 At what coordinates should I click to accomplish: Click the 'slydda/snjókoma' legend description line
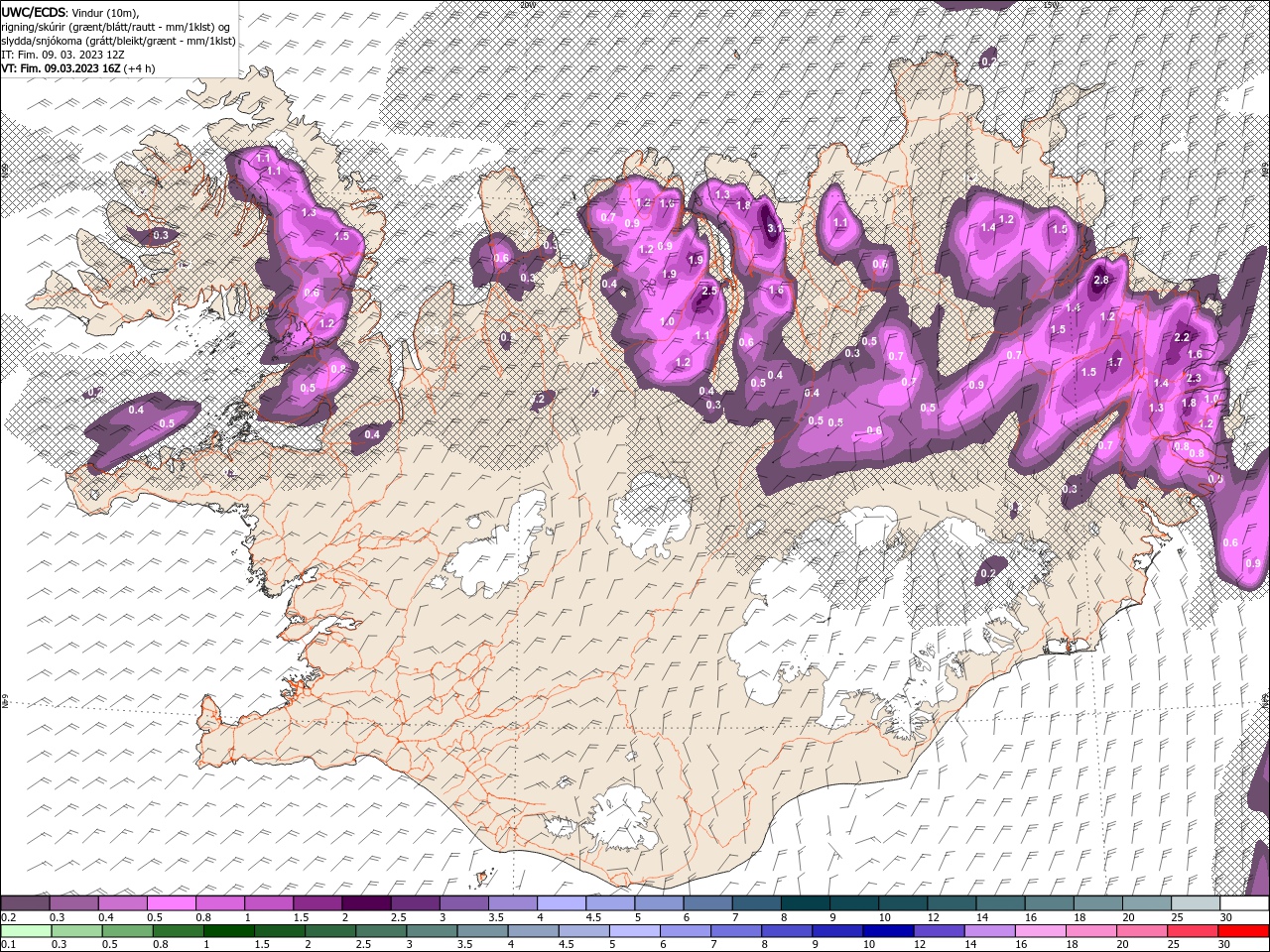[118, 41]
